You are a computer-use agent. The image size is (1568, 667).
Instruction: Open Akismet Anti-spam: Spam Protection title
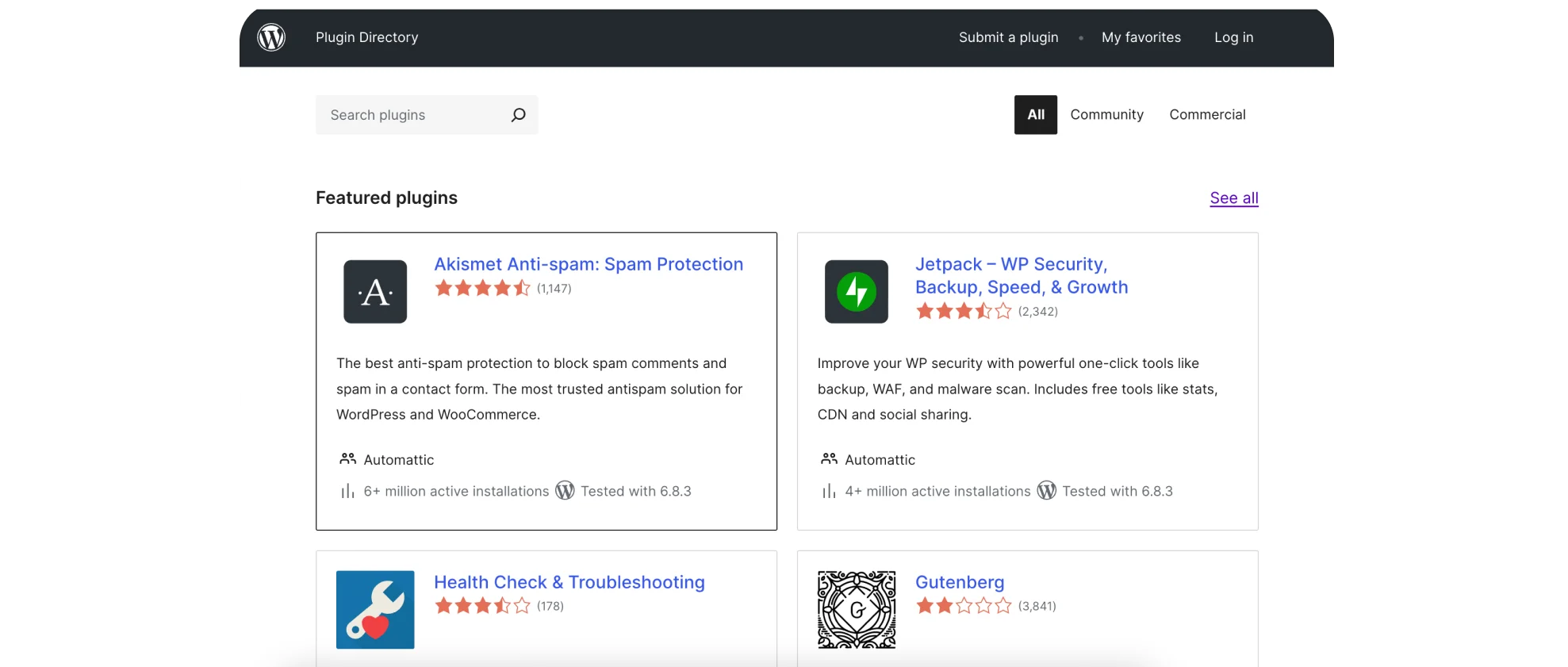tap(588, 264)
